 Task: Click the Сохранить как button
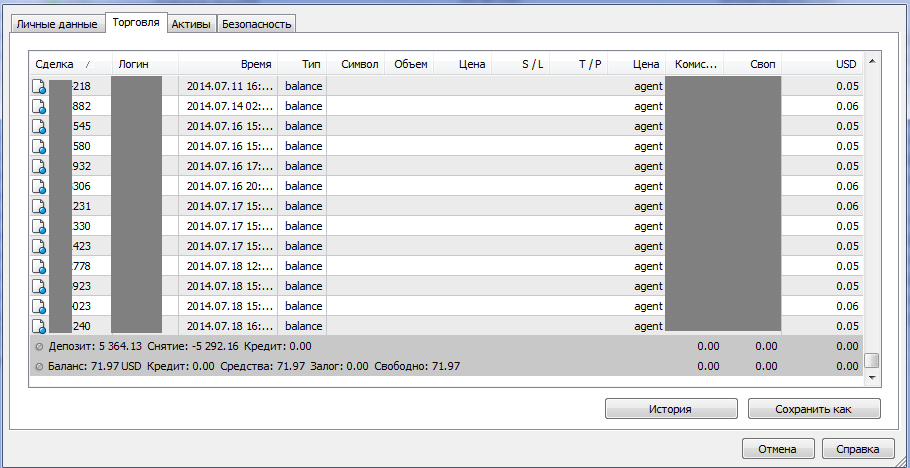tap(813, 409)
